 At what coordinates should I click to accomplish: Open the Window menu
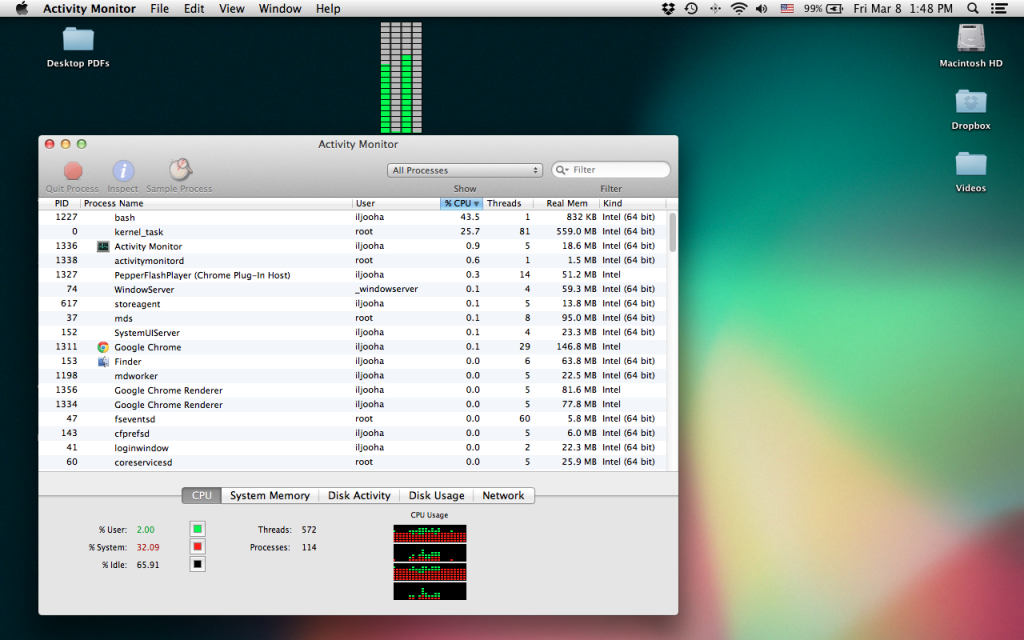pyautogui.click(x=280, y=8)
